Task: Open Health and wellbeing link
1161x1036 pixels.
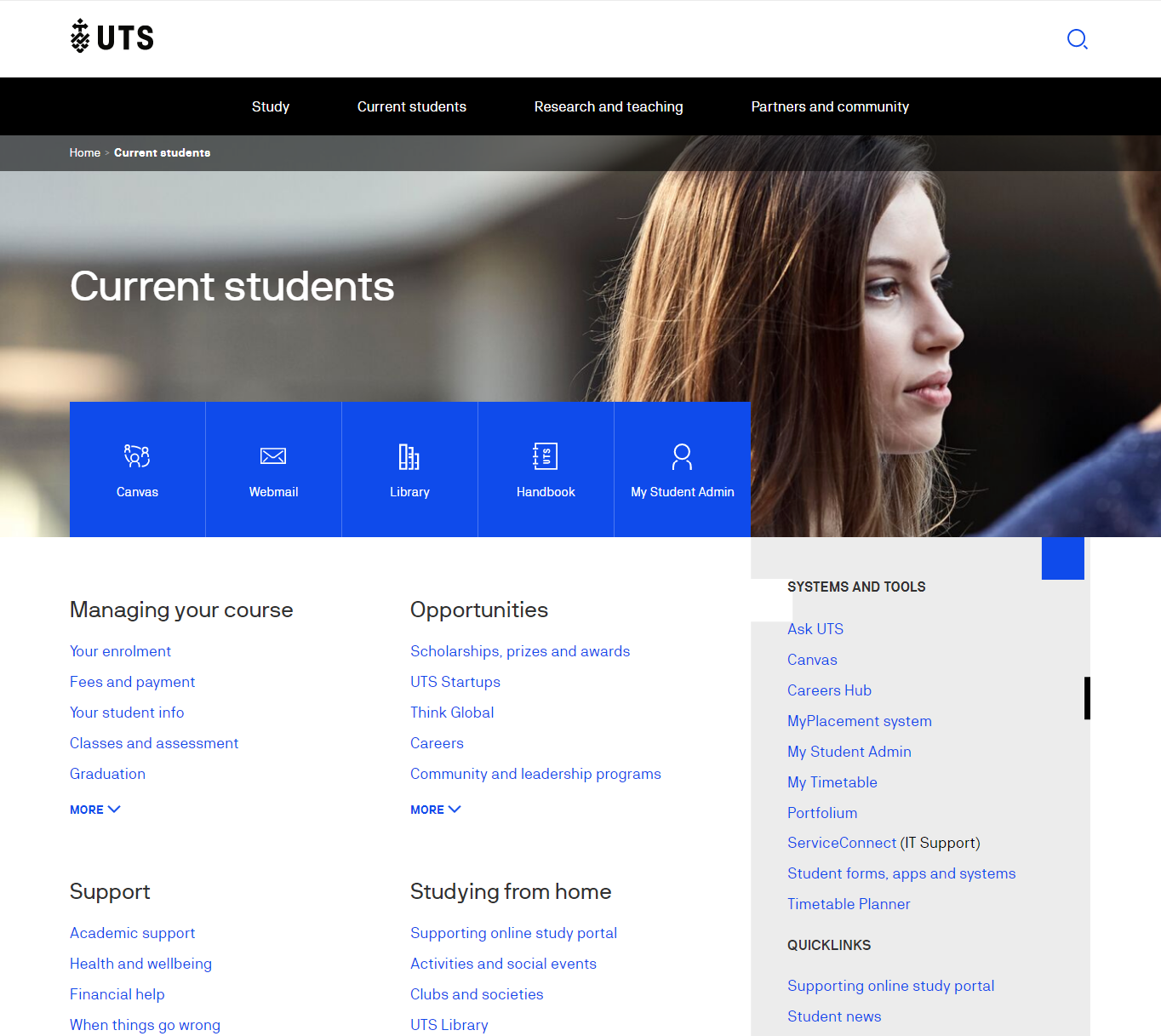Action: coord(140,964)
